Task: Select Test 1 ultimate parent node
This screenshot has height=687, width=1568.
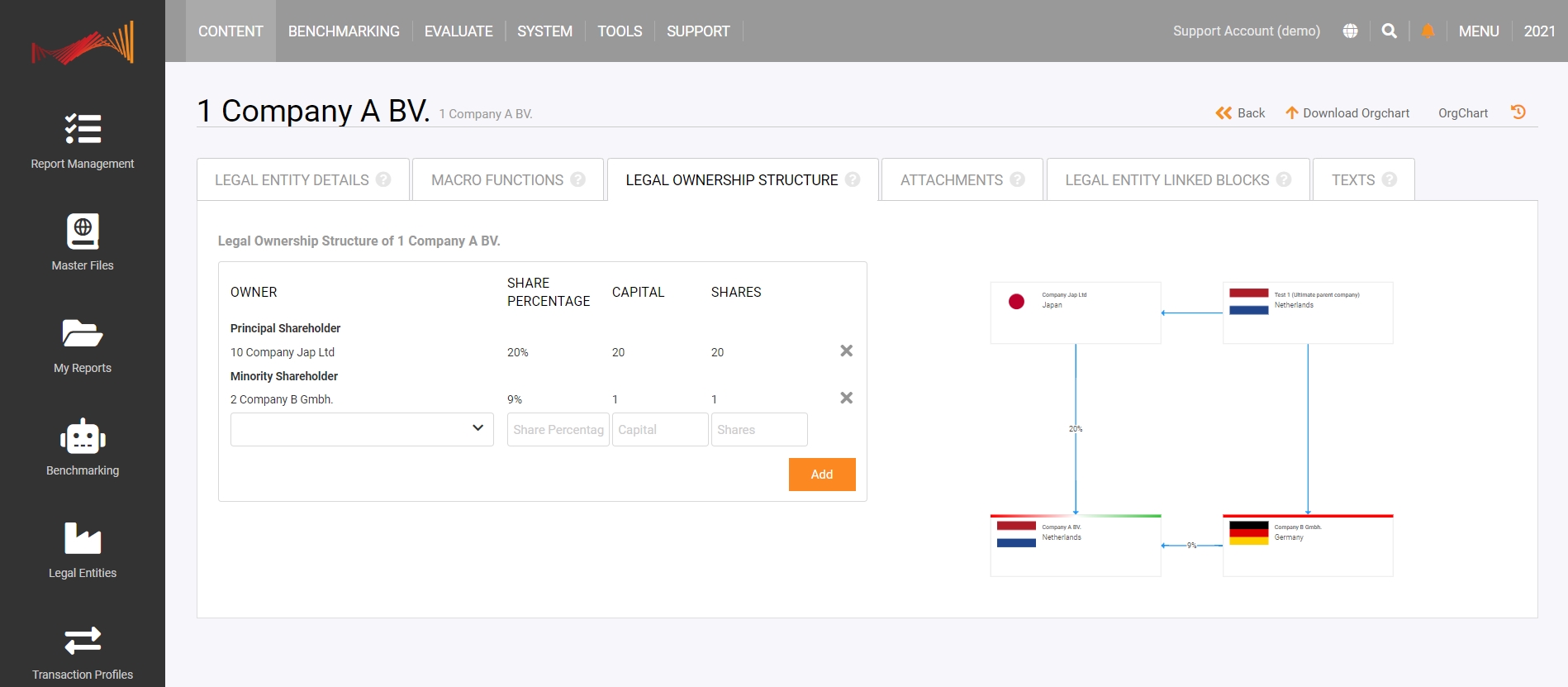Action: (x=1308, y=312)
